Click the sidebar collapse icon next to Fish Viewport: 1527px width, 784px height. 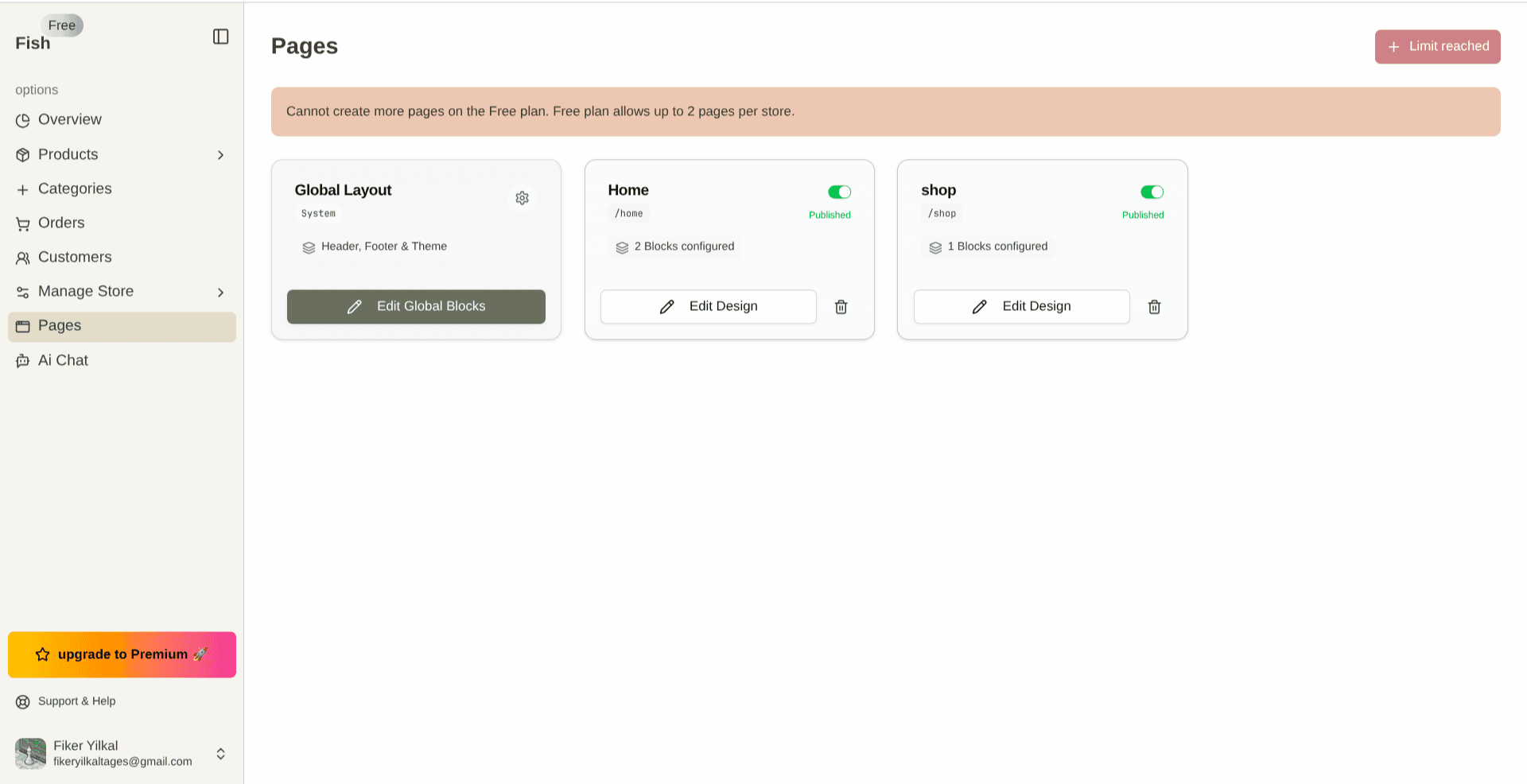220,37
